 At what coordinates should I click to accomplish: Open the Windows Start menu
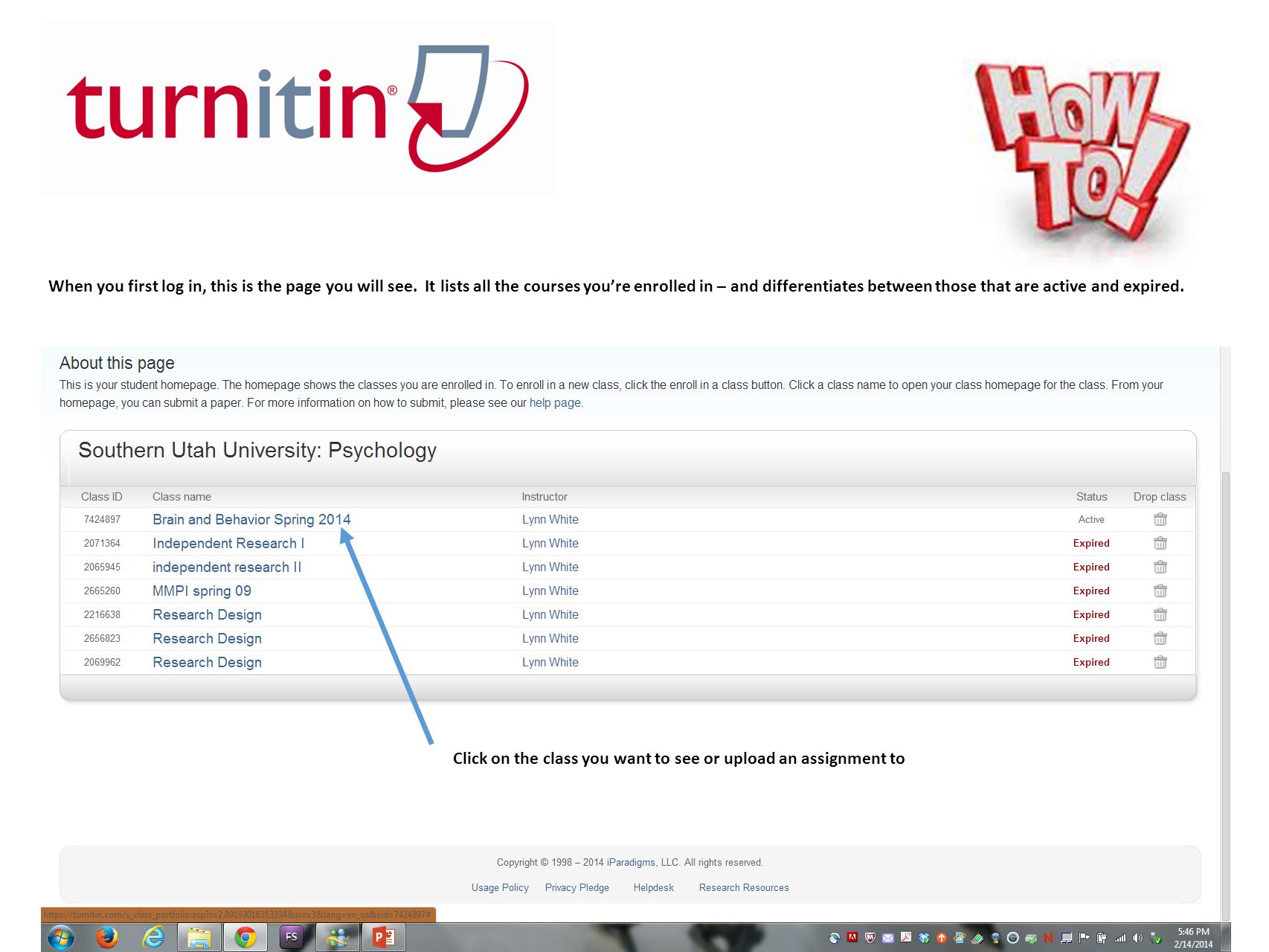coord(61,938)
